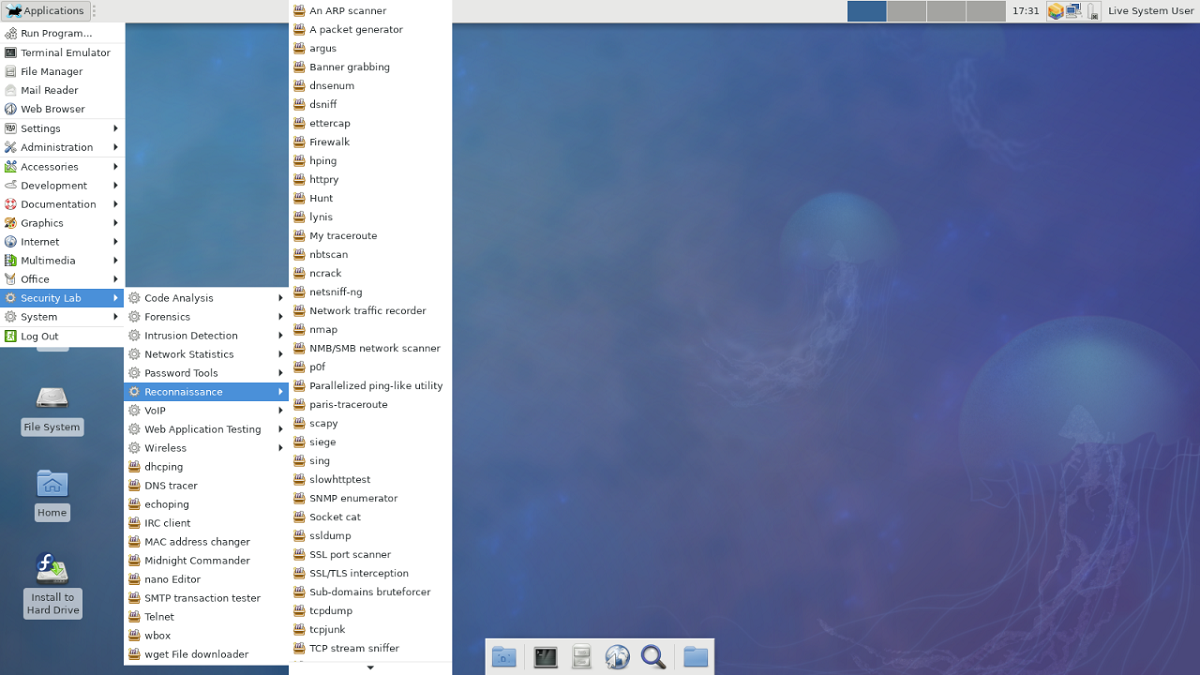Click the network connection tray icon

pyautogui.click(x=1074, y=11)
